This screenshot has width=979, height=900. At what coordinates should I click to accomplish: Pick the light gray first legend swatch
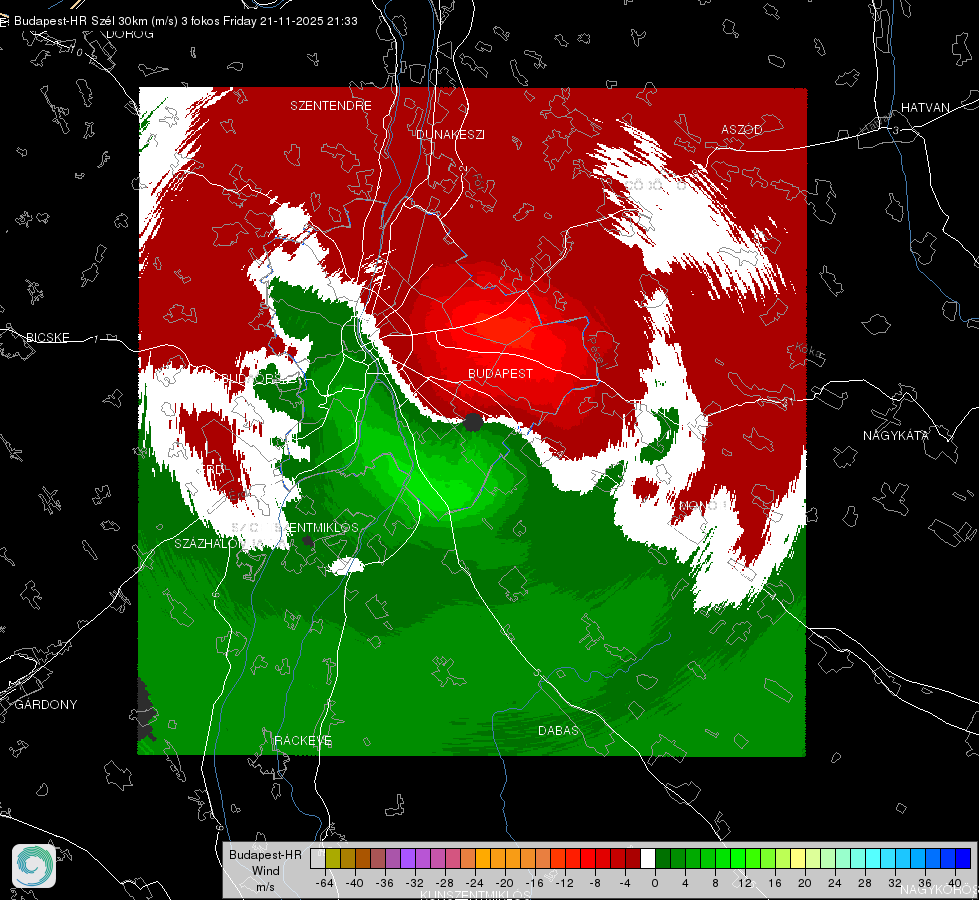click(x=318, y=859)
